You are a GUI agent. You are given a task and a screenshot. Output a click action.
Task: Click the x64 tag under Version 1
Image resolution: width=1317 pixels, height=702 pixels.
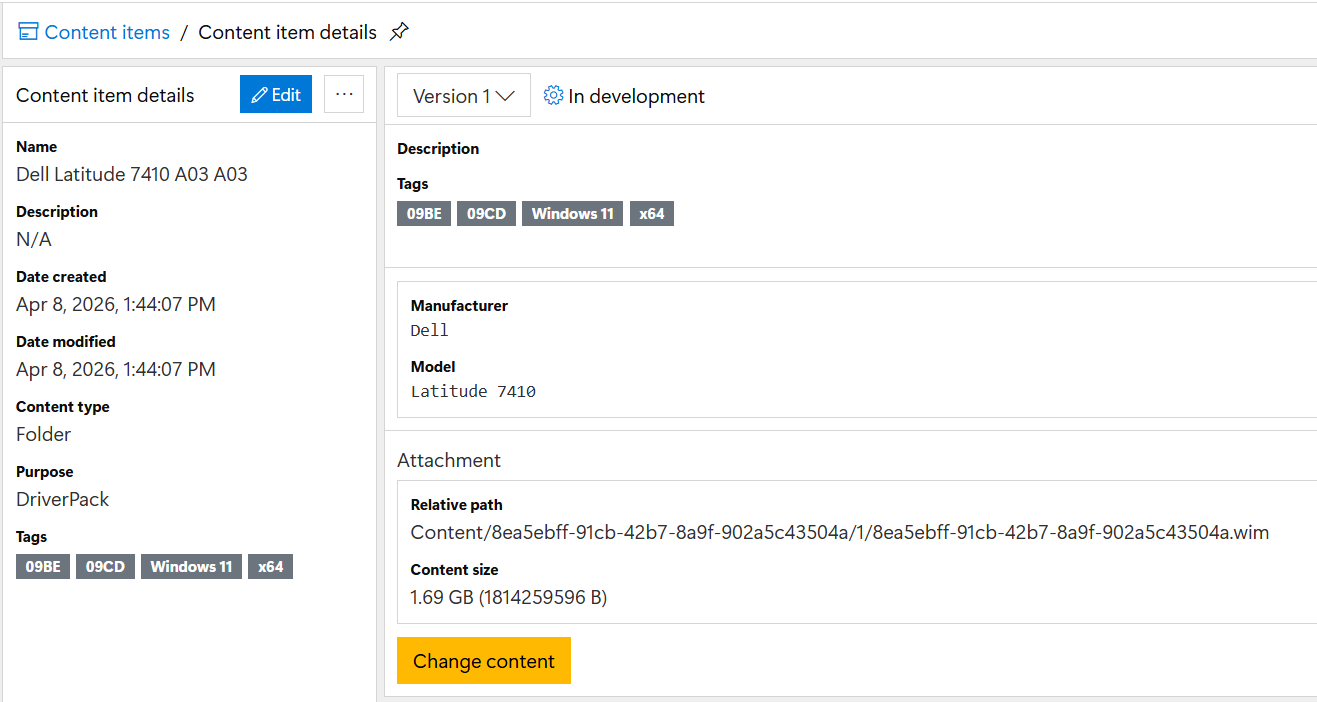point(652,214)
